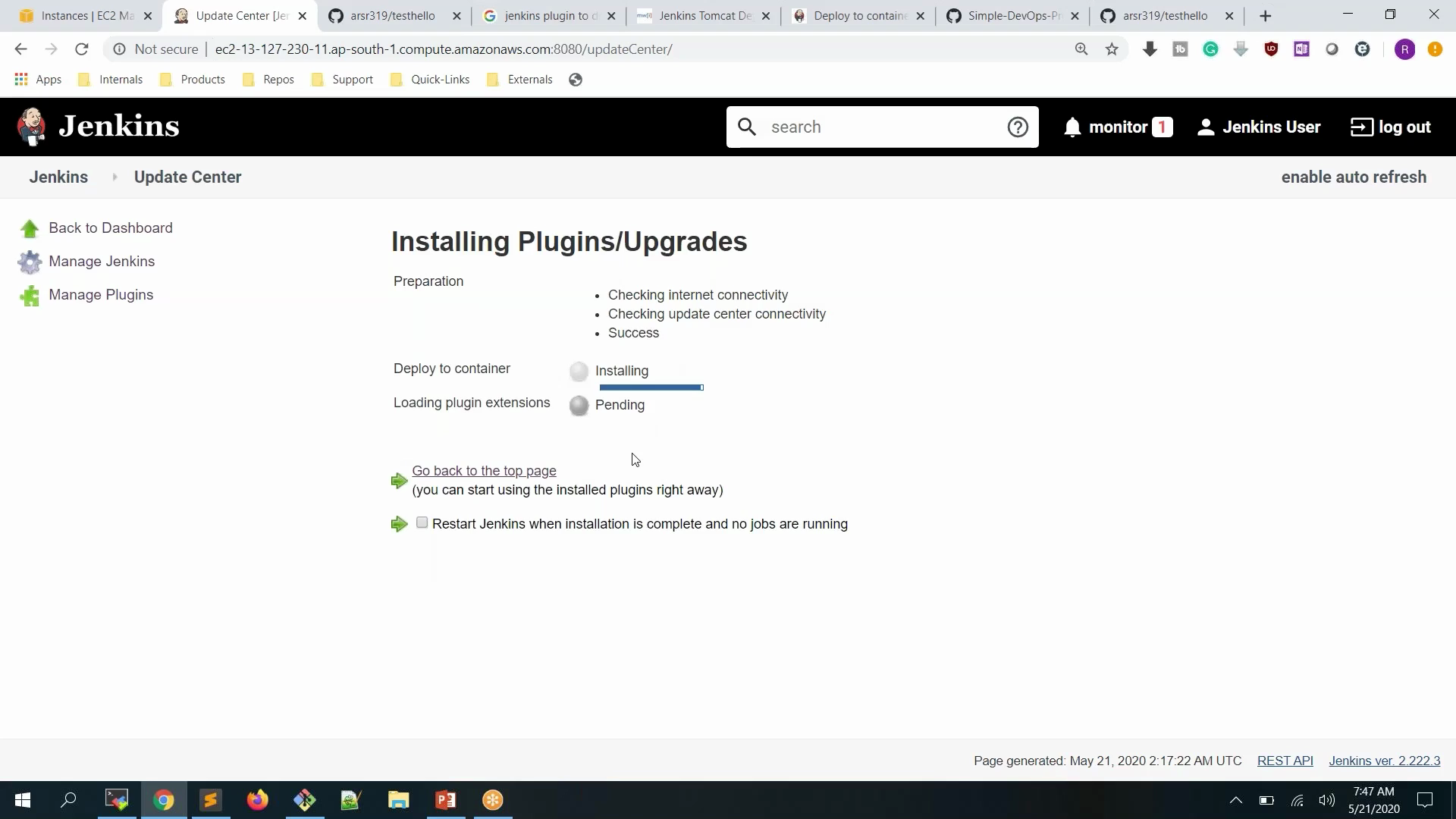Open the Chrome zoom magnifier icon
The width and height of the screenshot is (1456, 819).
(x=1081, y=49)
